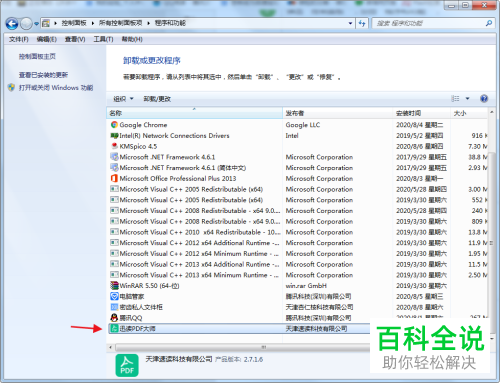Click 程序和功能 breadcrumb segment
Viewport: 500px width, 383px height.
170,23
